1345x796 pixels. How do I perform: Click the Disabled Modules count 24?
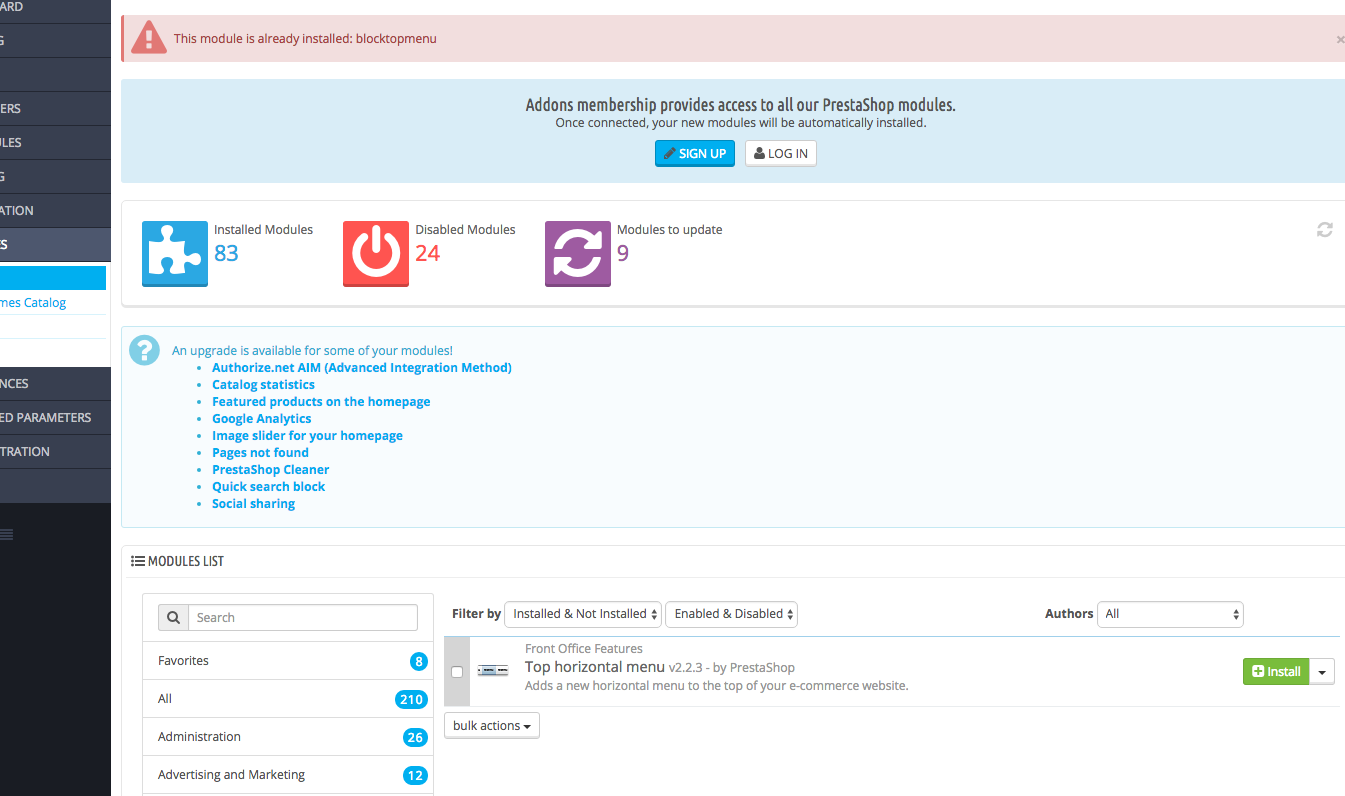coord(428,253)
